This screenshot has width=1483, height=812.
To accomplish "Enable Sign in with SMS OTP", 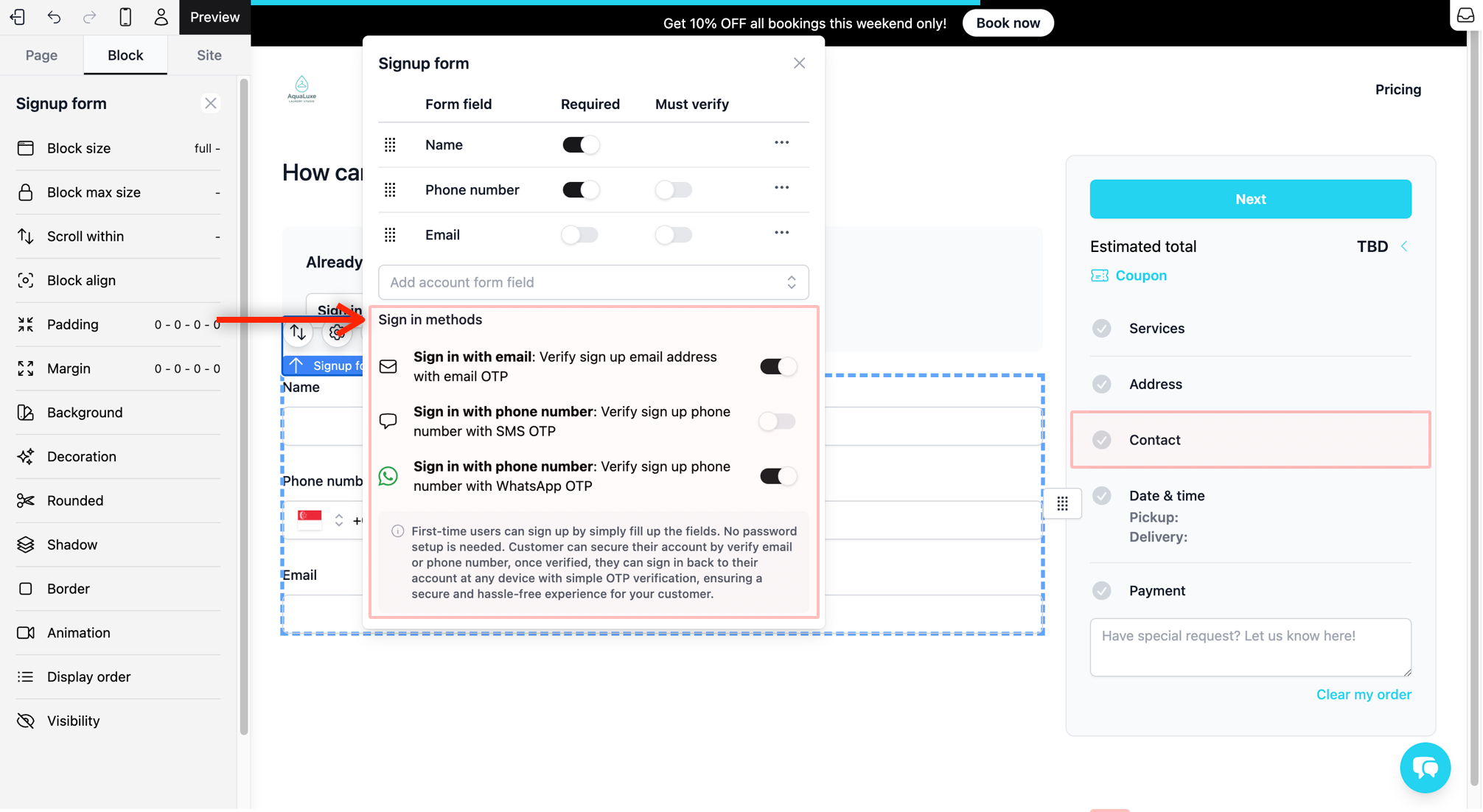I will [x=778, y=421].
